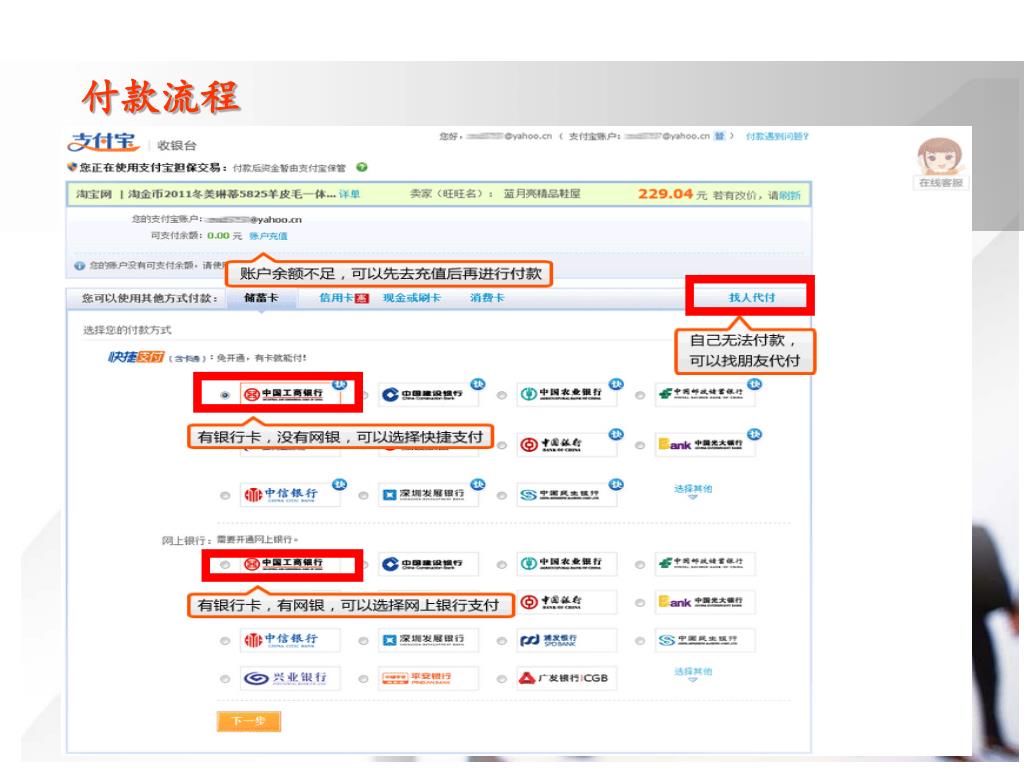Open the 现金或刷卡 tab
The image size is (1024, 768).
click(x=411, y=298)
